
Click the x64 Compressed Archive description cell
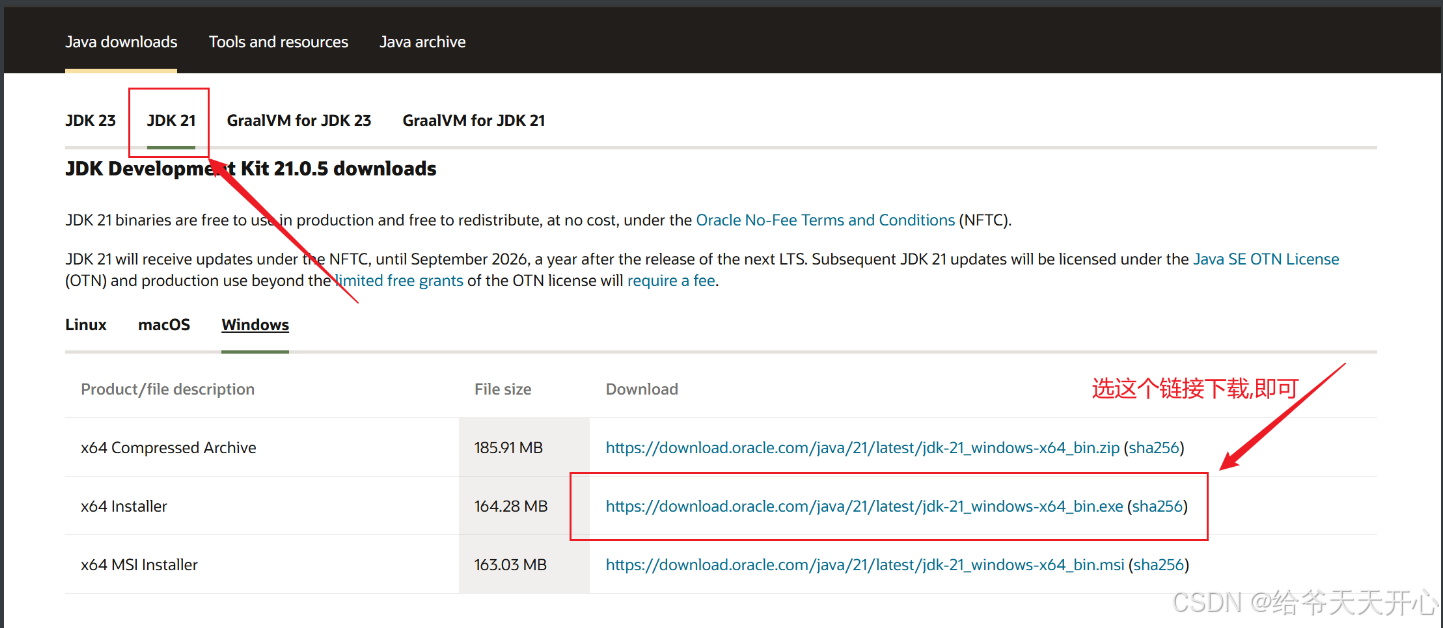262,448
